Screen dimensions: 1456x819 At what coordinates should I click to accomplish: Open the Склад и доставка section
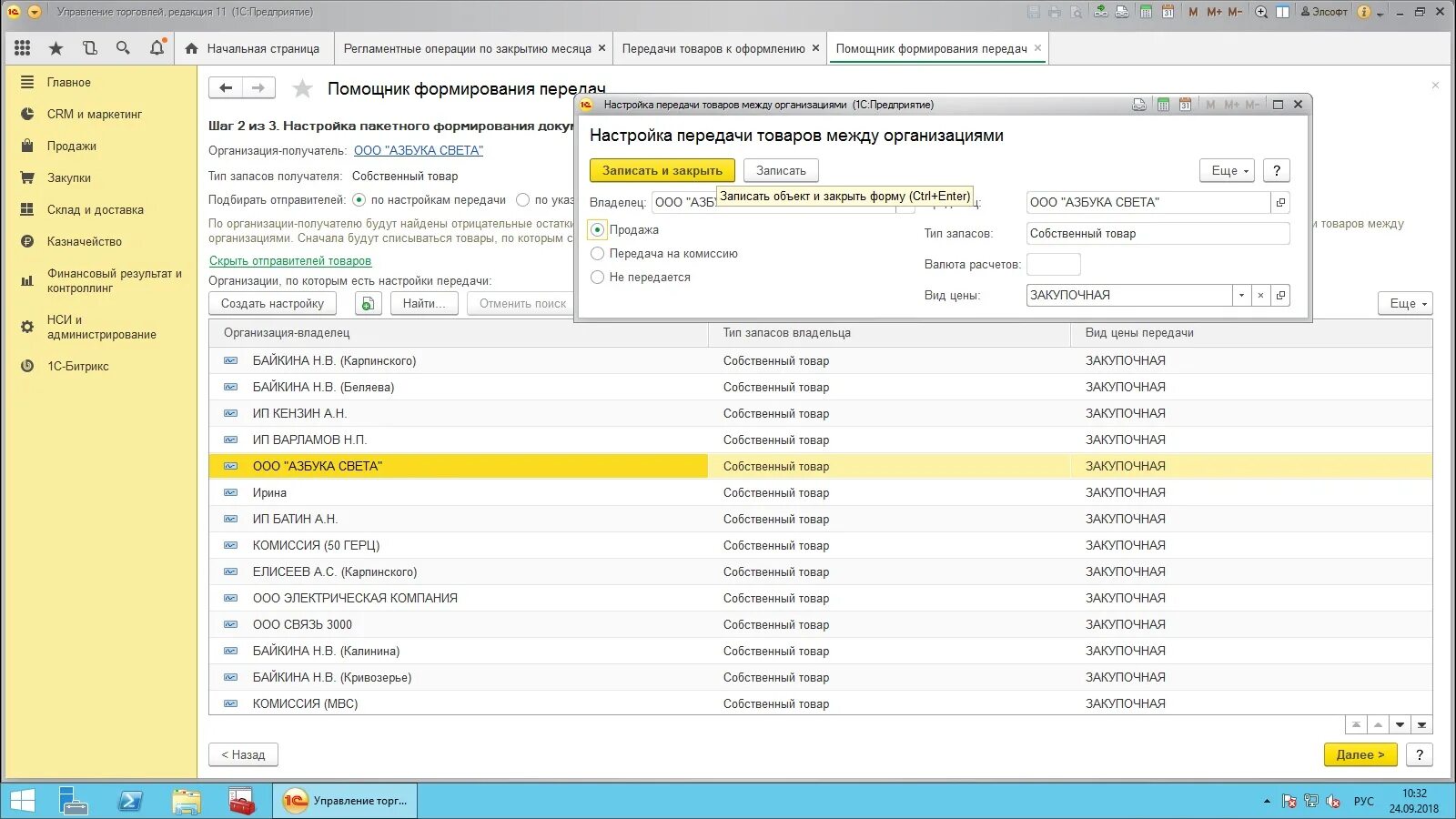coord(96,209)
